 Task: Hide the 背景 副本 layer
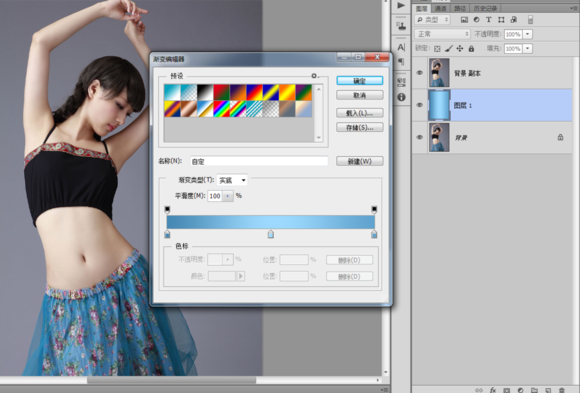[x=419, y=73]
